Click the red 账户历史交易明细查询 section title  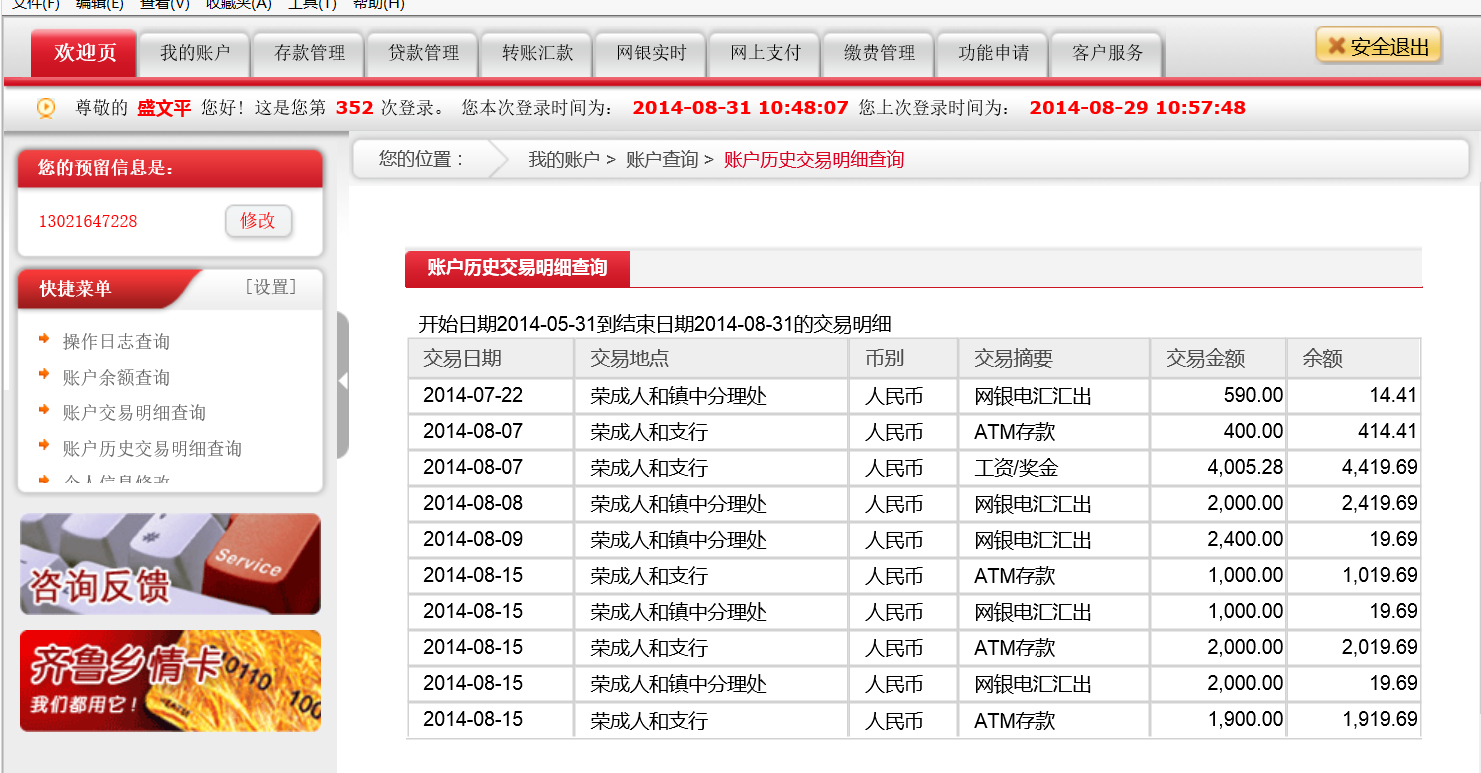(x=517, y=268)
